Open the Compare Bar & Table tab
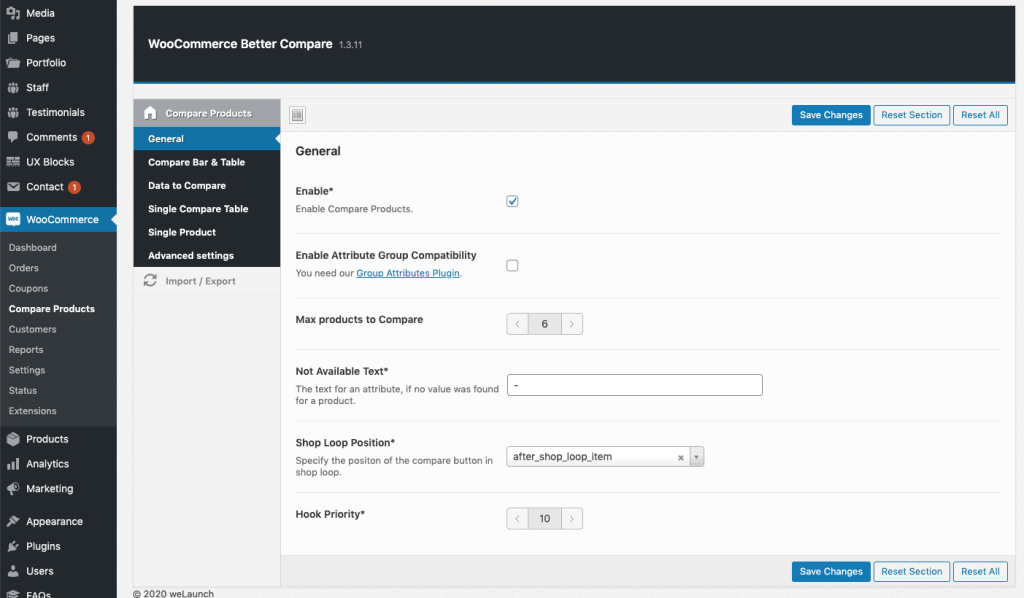Screen dimensions: 1024x598 click(207, 163)
